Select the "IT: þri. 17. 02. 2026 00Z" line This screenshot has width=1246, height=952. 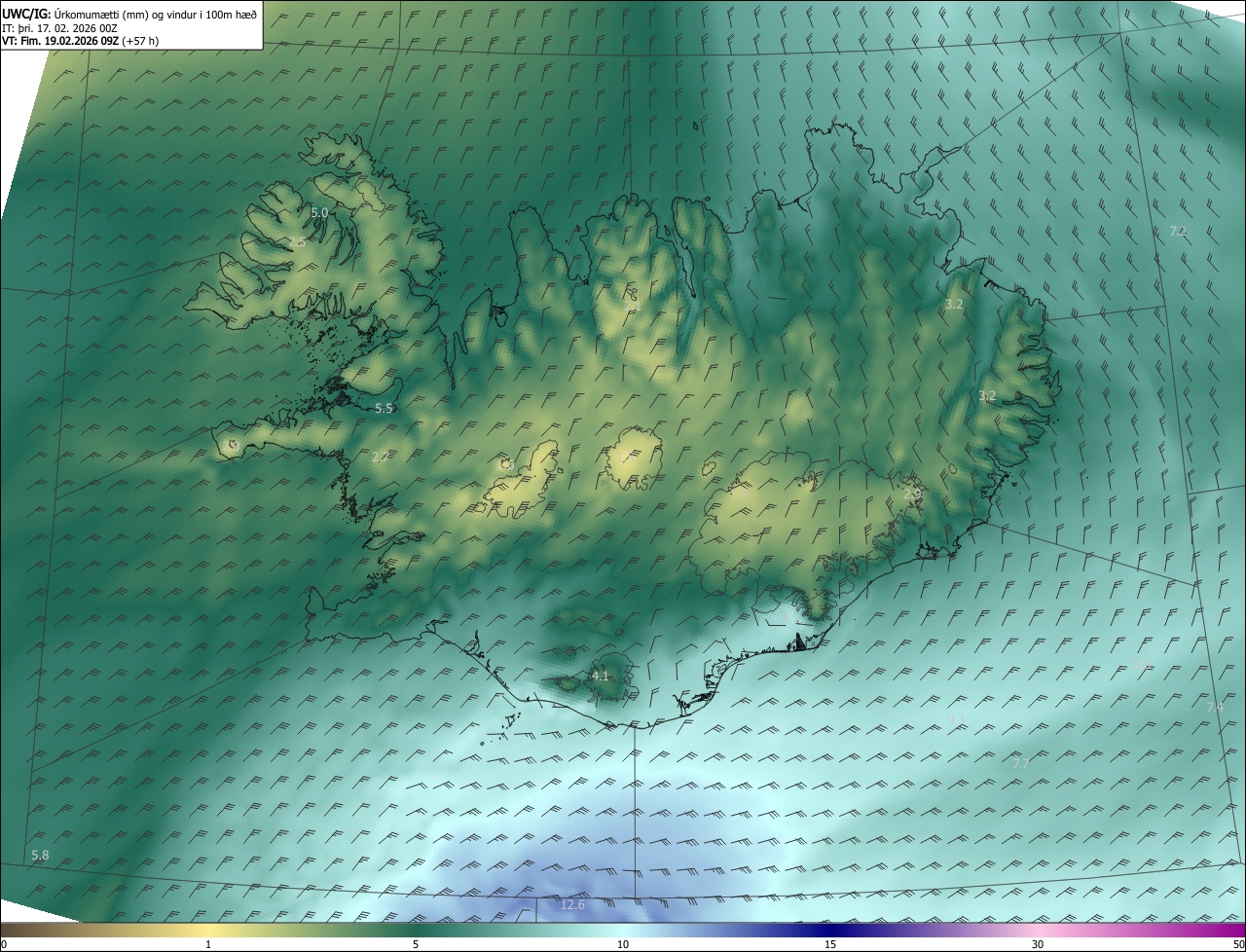(x=60, y=28)
